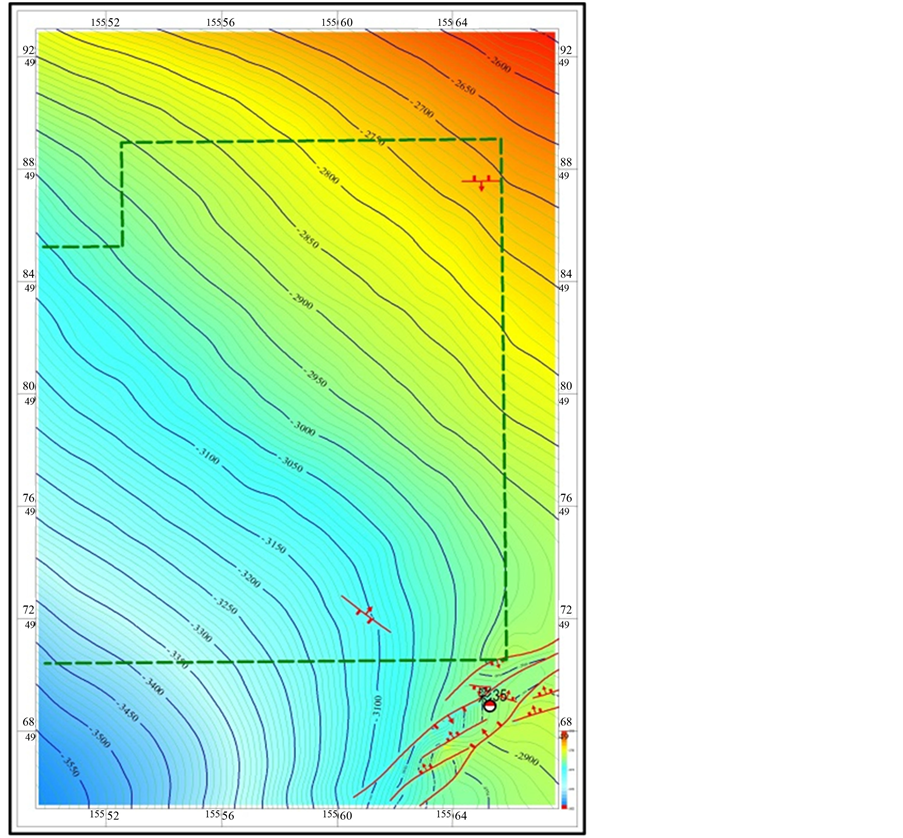Select the -2950 contour label
This screenshot has height=838, width=903.
click(314, 381)
